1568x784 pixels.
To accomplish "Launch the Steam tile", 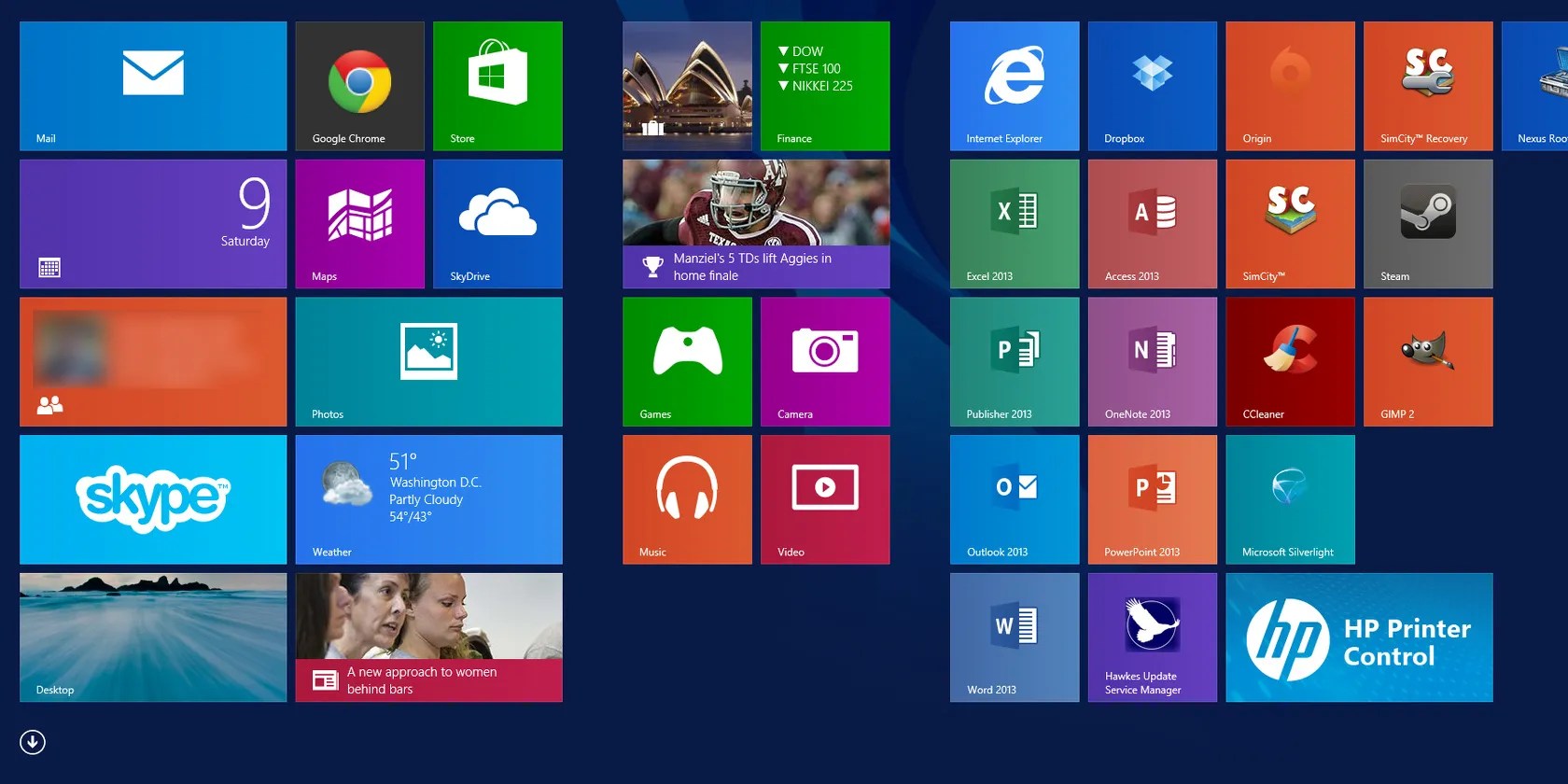I will (1428, 224).
